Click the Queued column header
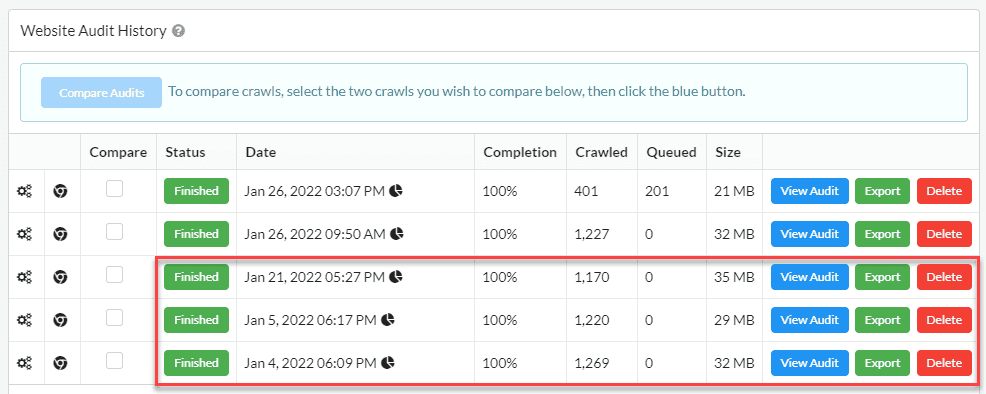Image resolution: width=986 pixels, height=394 pixels. (x=671, y=152)
